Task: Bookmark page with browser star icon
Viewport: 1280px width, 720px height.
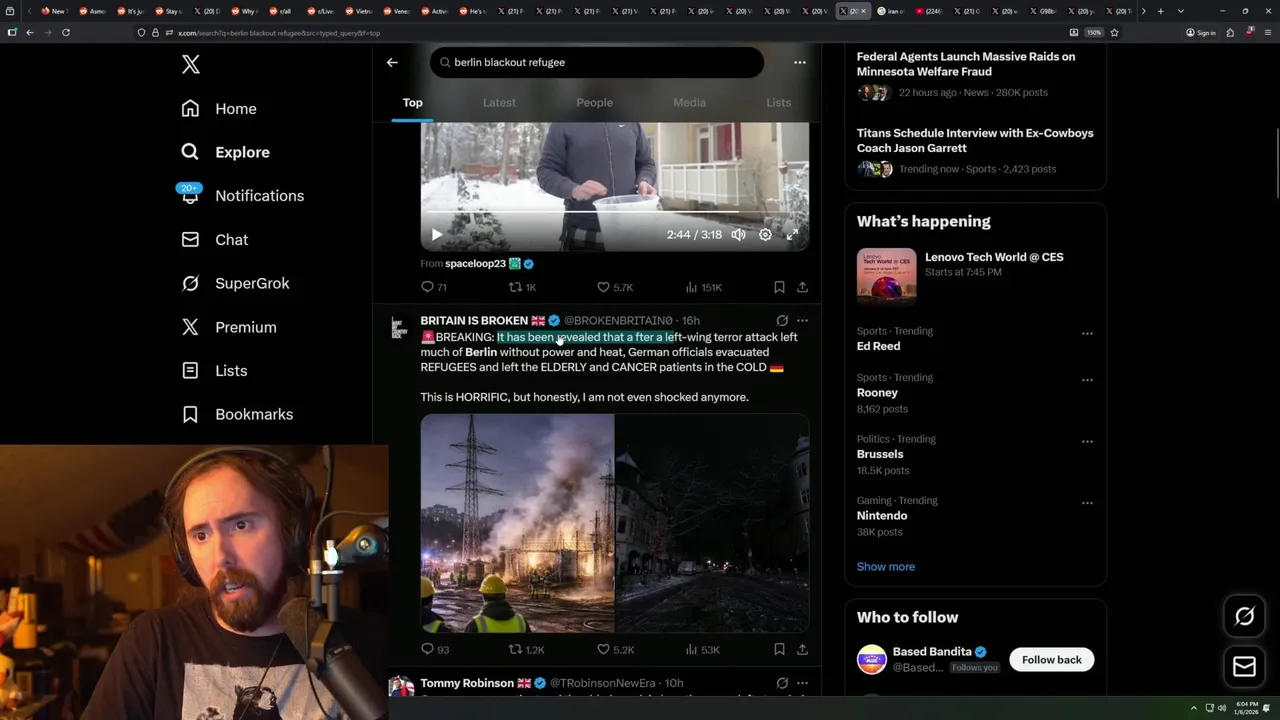Action: [x=1114, y=32]
